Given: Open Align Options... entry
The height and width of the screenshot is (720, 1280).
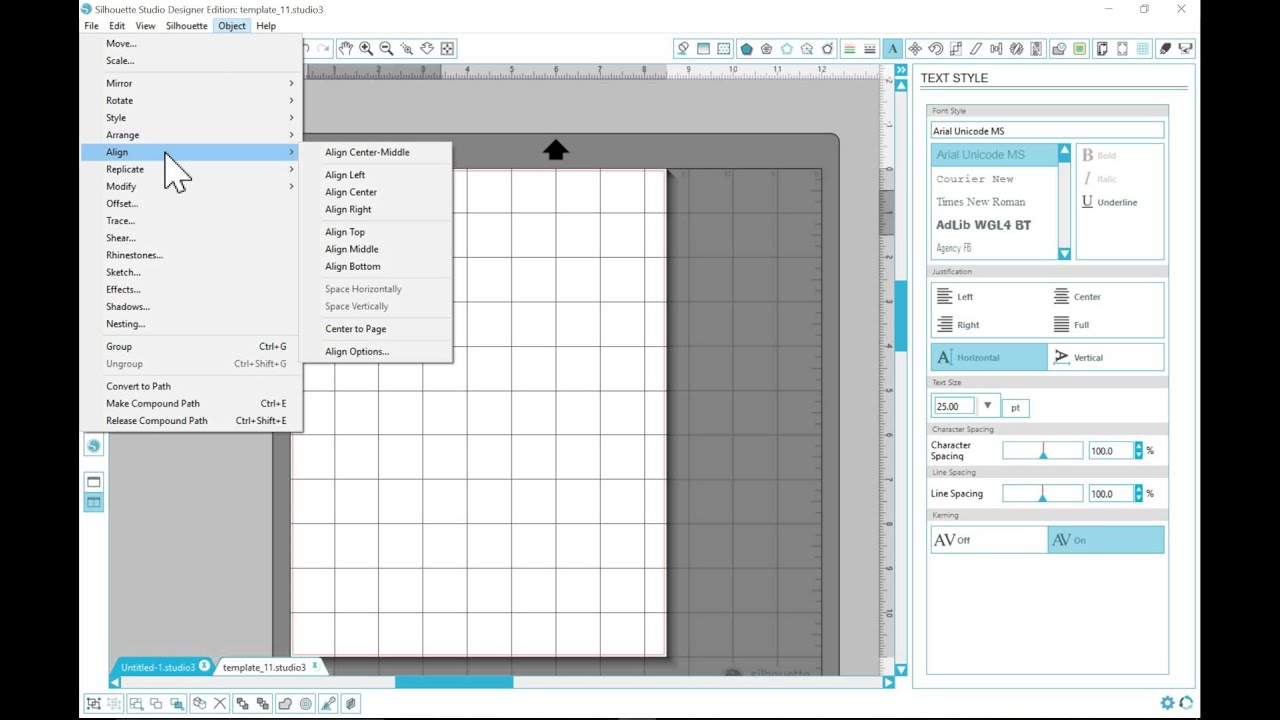Looking at the screenshot, I should tap(357, 351).
